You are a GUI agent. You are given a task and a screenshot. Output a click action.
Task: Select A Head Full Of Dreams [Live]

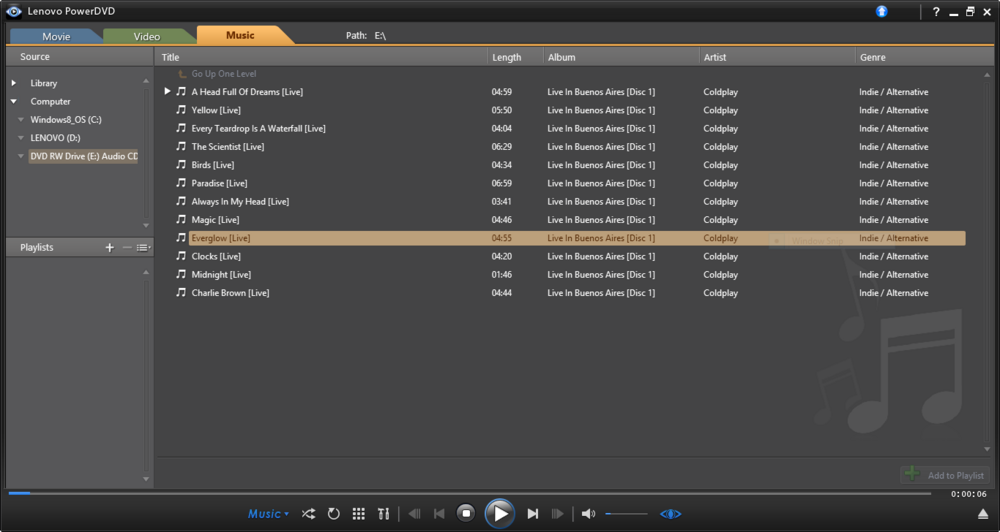[247, 92]
